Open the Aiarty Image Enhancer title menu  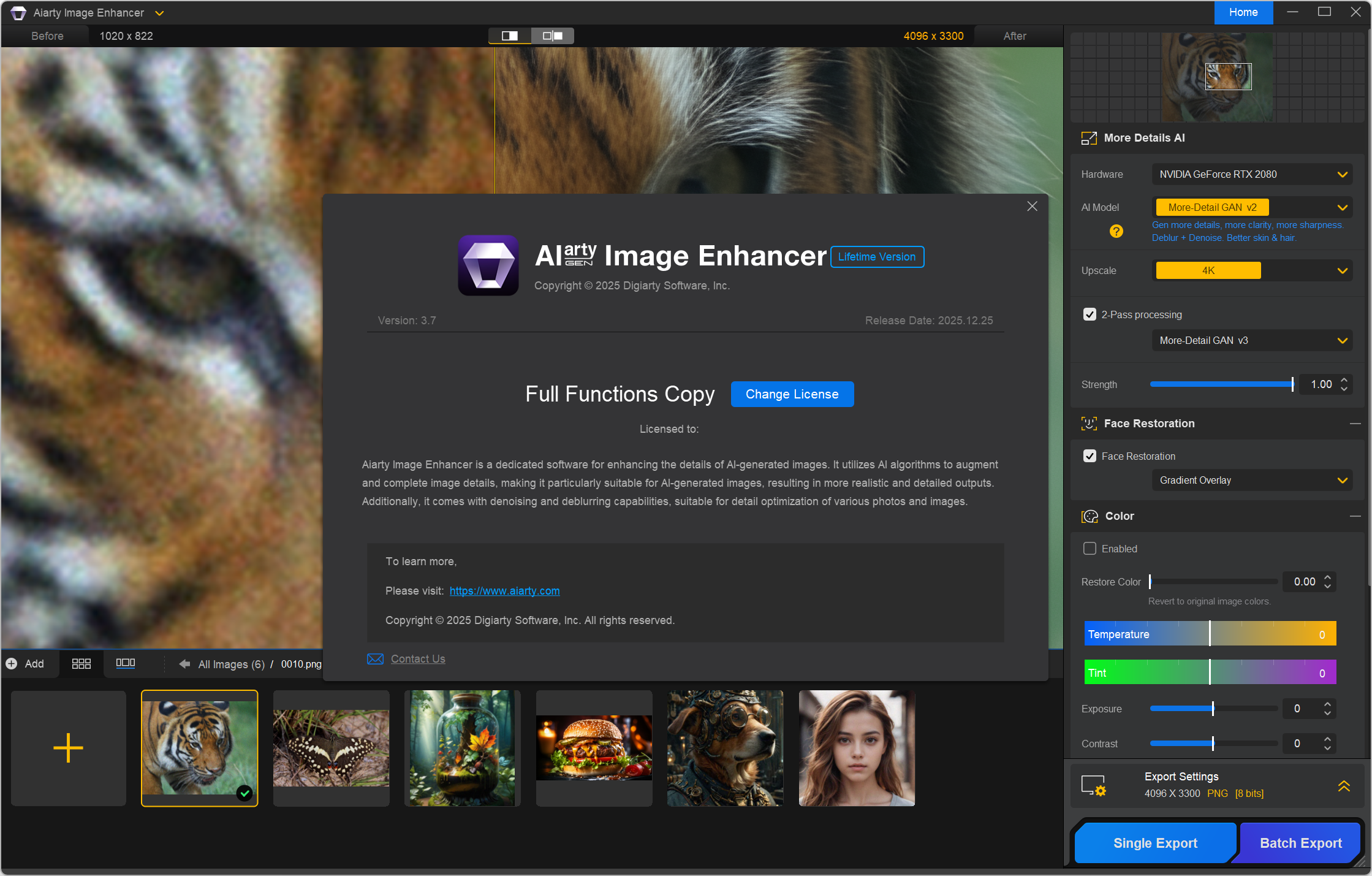click(x=159, y=13)
